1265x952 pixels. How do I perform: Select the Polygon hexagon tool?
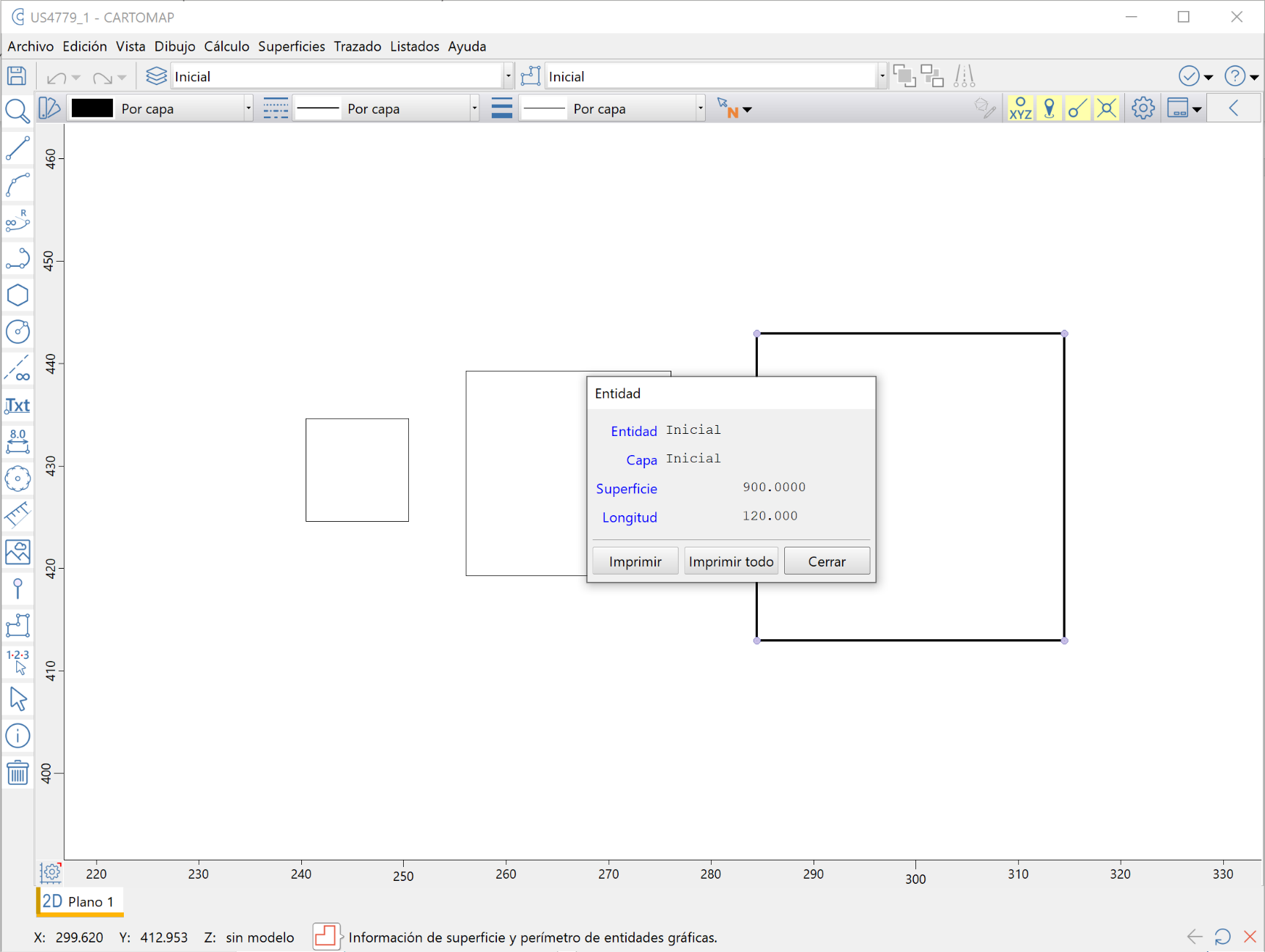(x=18, y=295)
